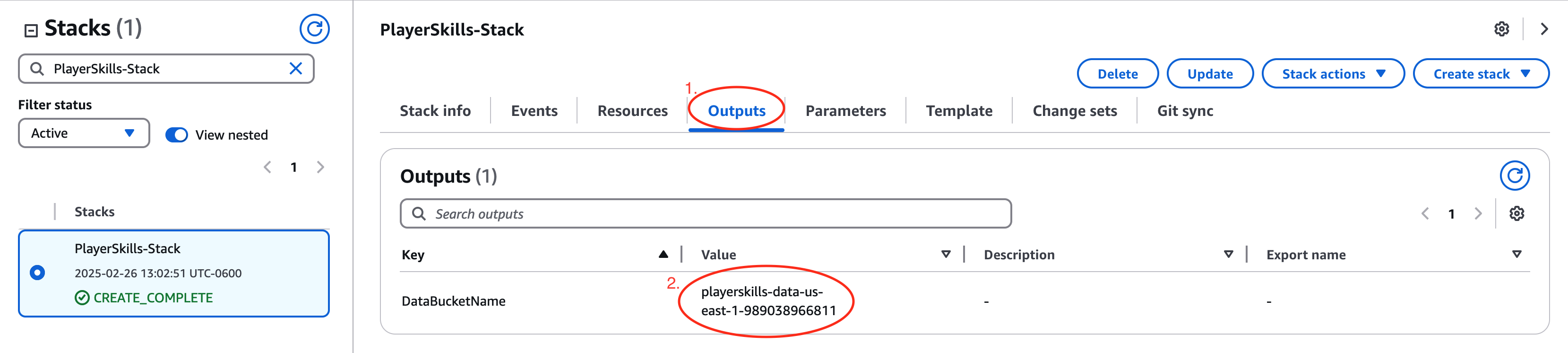
Task: Refresh the Outputs table
Action: click(1515, 176)
